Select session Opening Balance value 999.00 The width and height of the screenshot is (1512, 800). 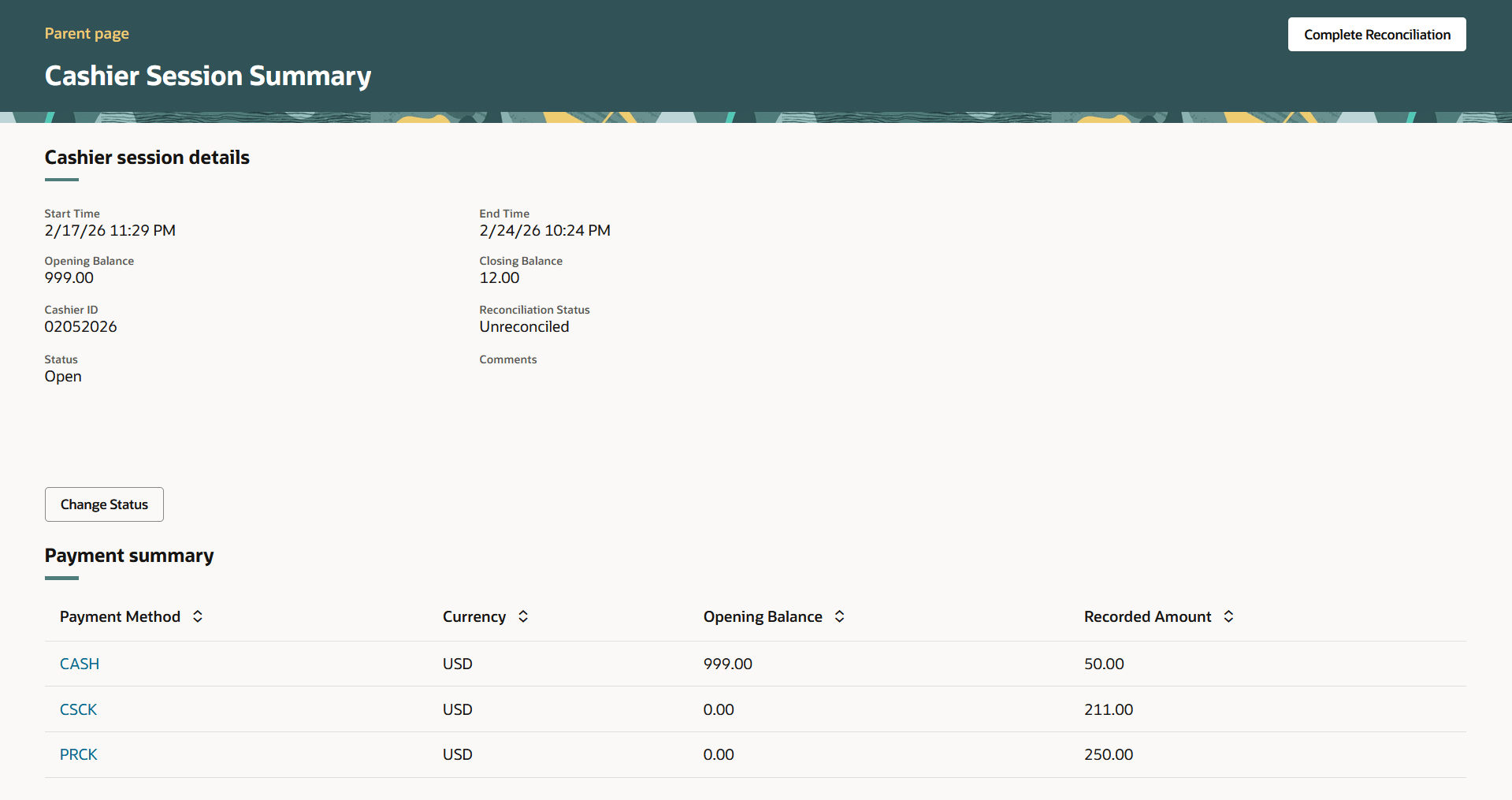(x=69, y=277)
